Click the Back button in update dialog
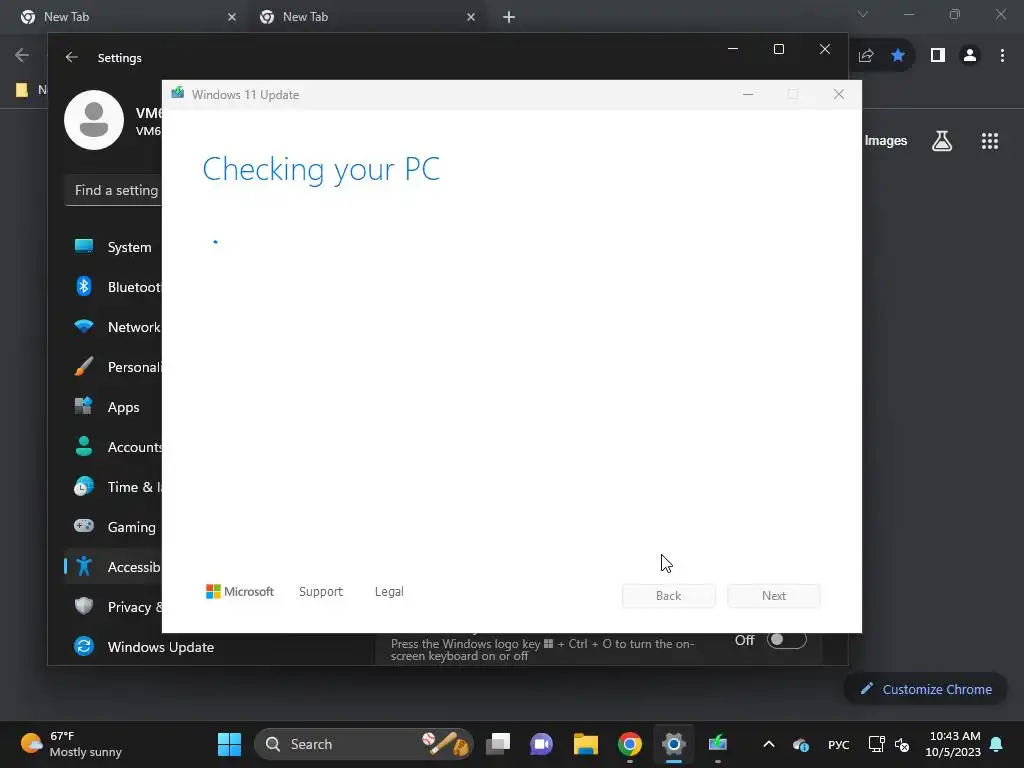The image size is (1024, 768). 669,596
